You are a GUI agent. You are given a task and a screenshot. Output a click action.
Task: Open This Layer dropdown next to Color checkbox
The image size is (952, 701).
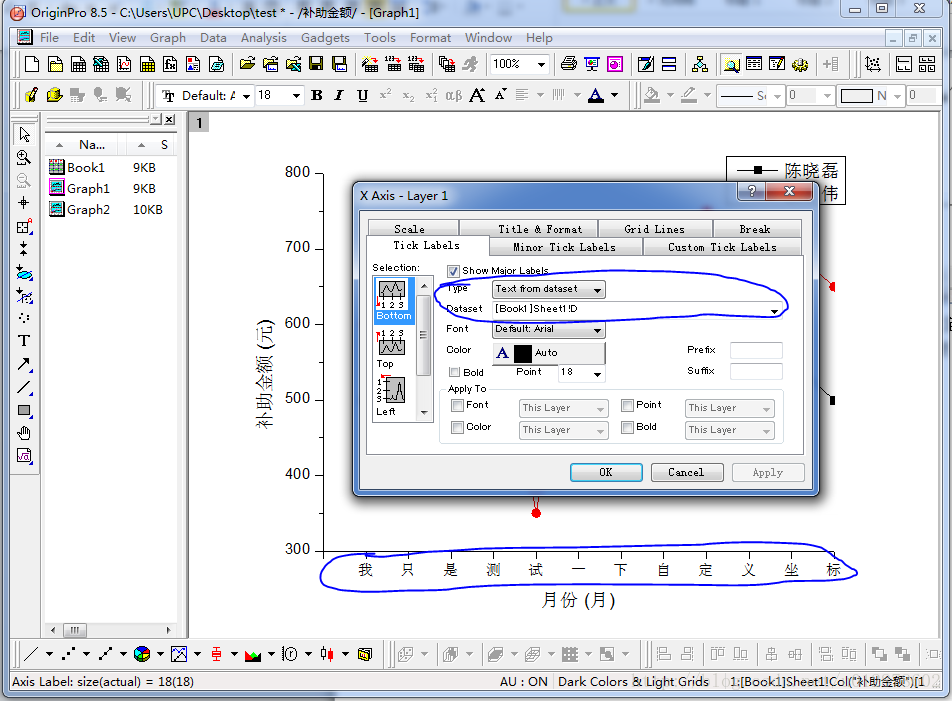pyautogui.click(x=563, y=430)
